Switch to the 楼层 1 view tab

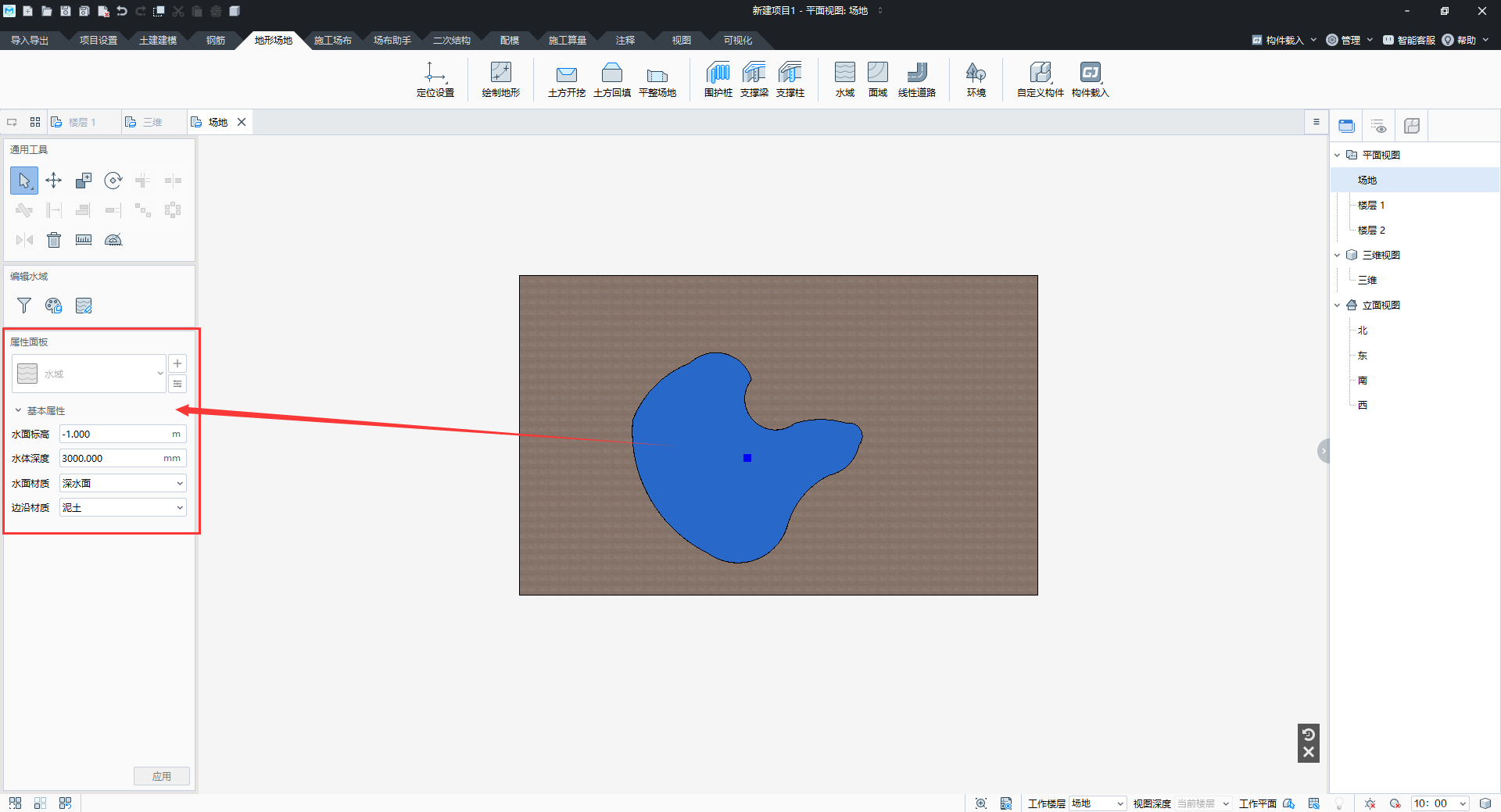coord(82,122)
